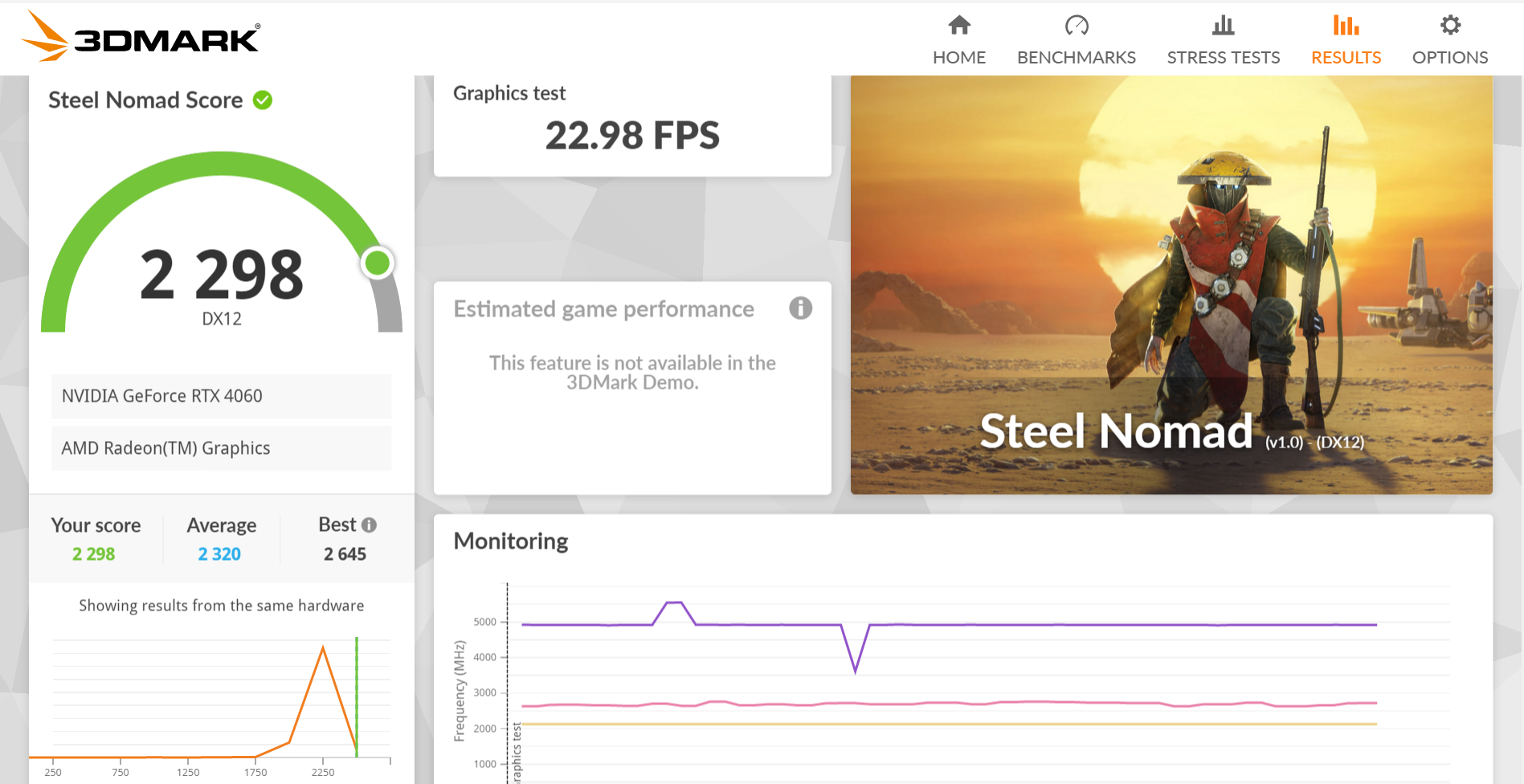Click the Graphics test label
Viewport: 1524px width, 784px height.
(509, 93)
